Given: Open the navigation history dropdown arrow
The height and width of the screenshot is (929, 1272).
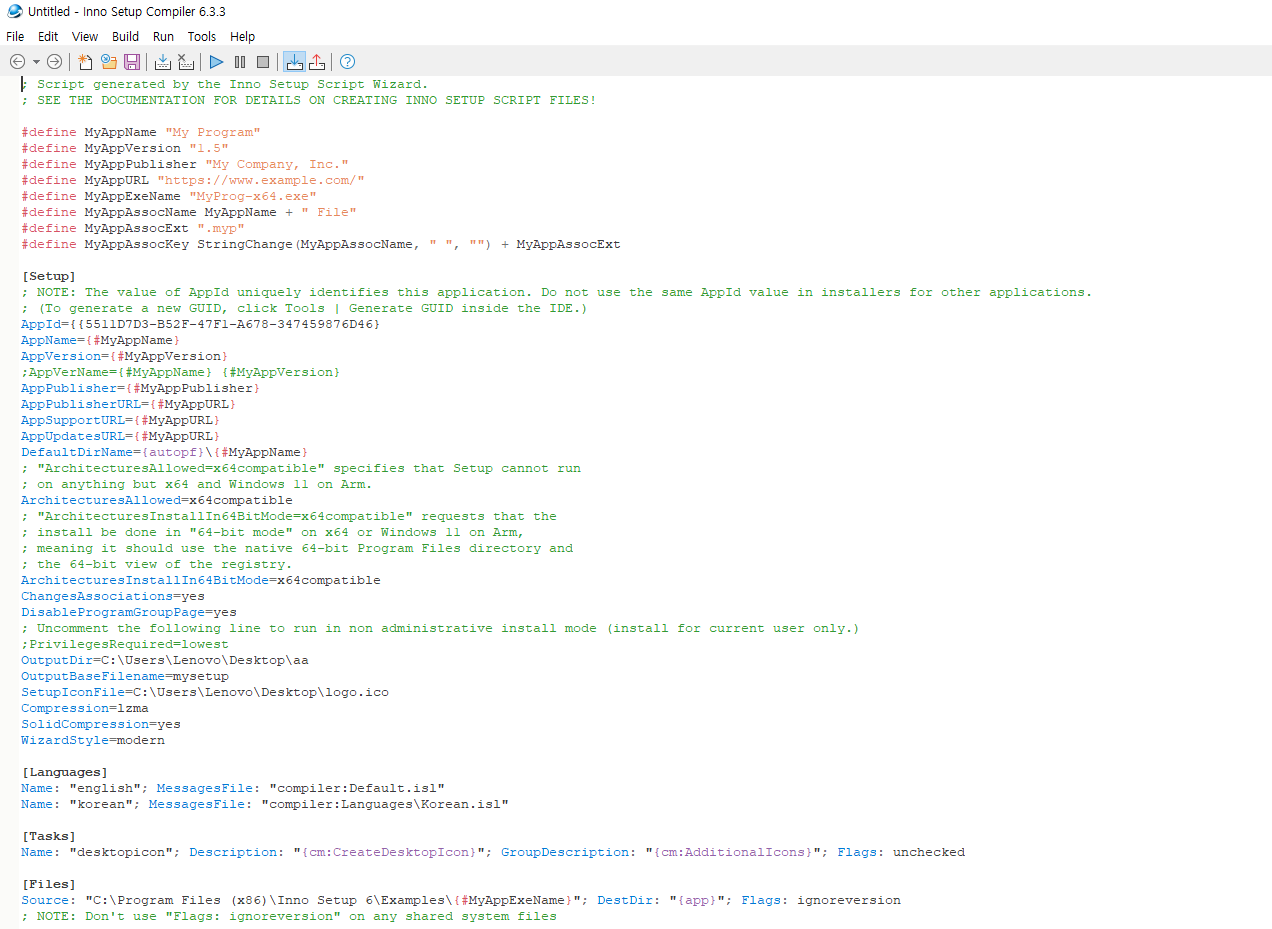Looking at the screenshot, I should tap(36, 62).
